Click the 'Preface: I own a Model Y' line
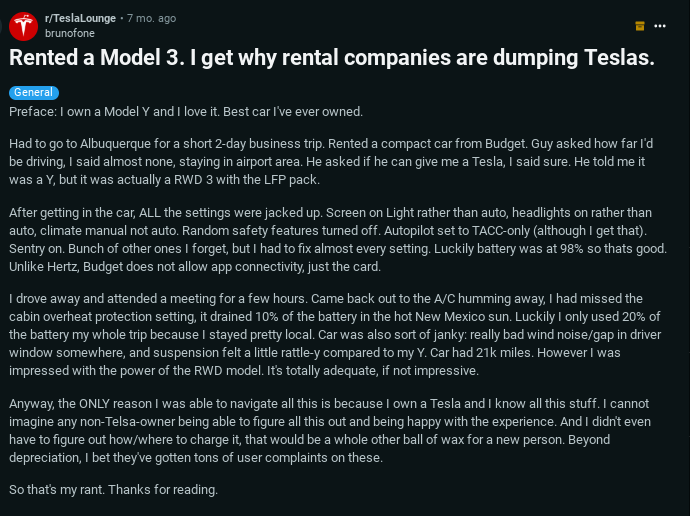The image size is (690, 516). coord(185,111)
